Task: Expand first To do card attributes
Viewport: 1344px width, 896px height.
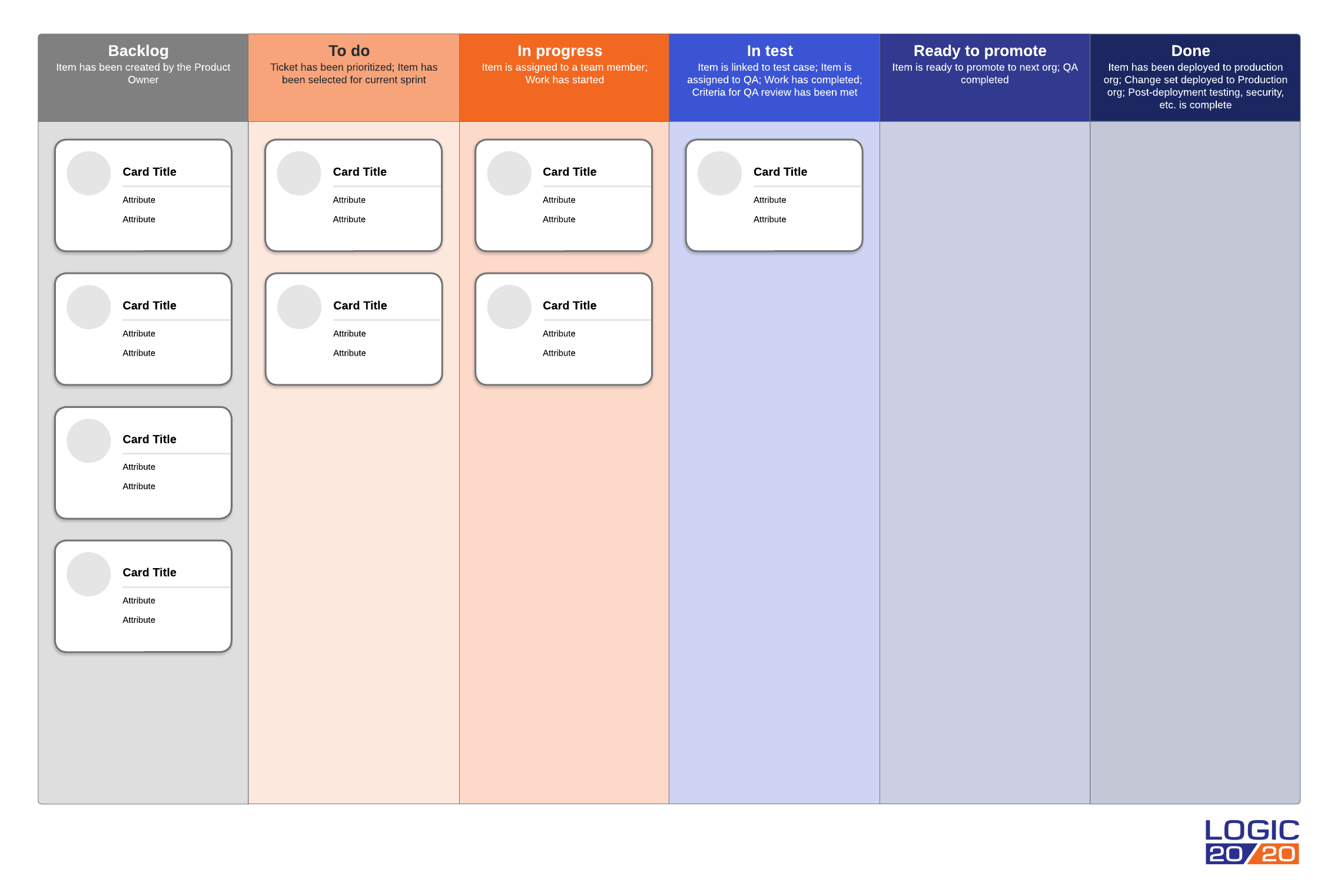Action: tap(348, 199)
